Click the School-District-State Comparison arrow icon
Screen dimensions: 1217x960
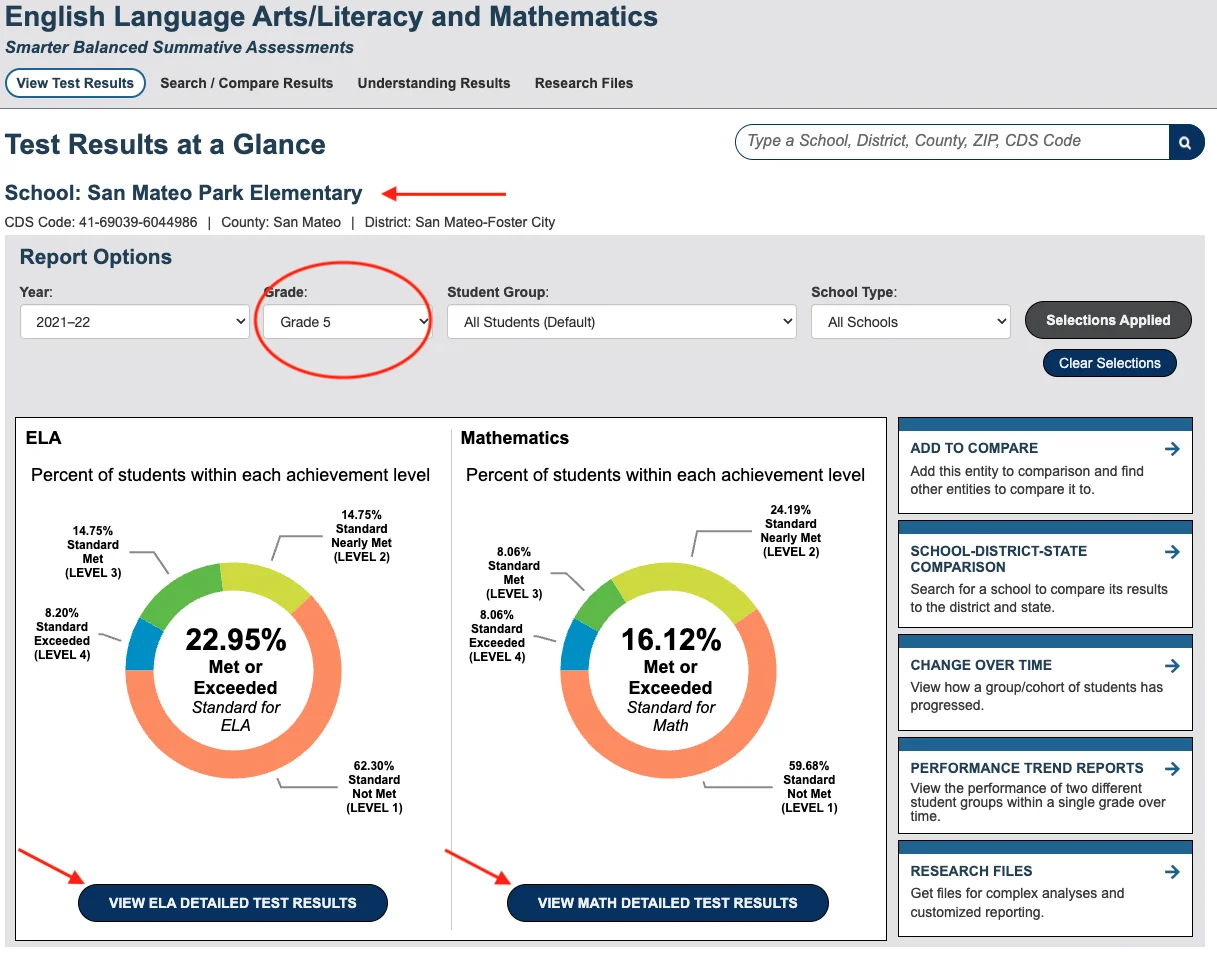[x=1172, y=552]
